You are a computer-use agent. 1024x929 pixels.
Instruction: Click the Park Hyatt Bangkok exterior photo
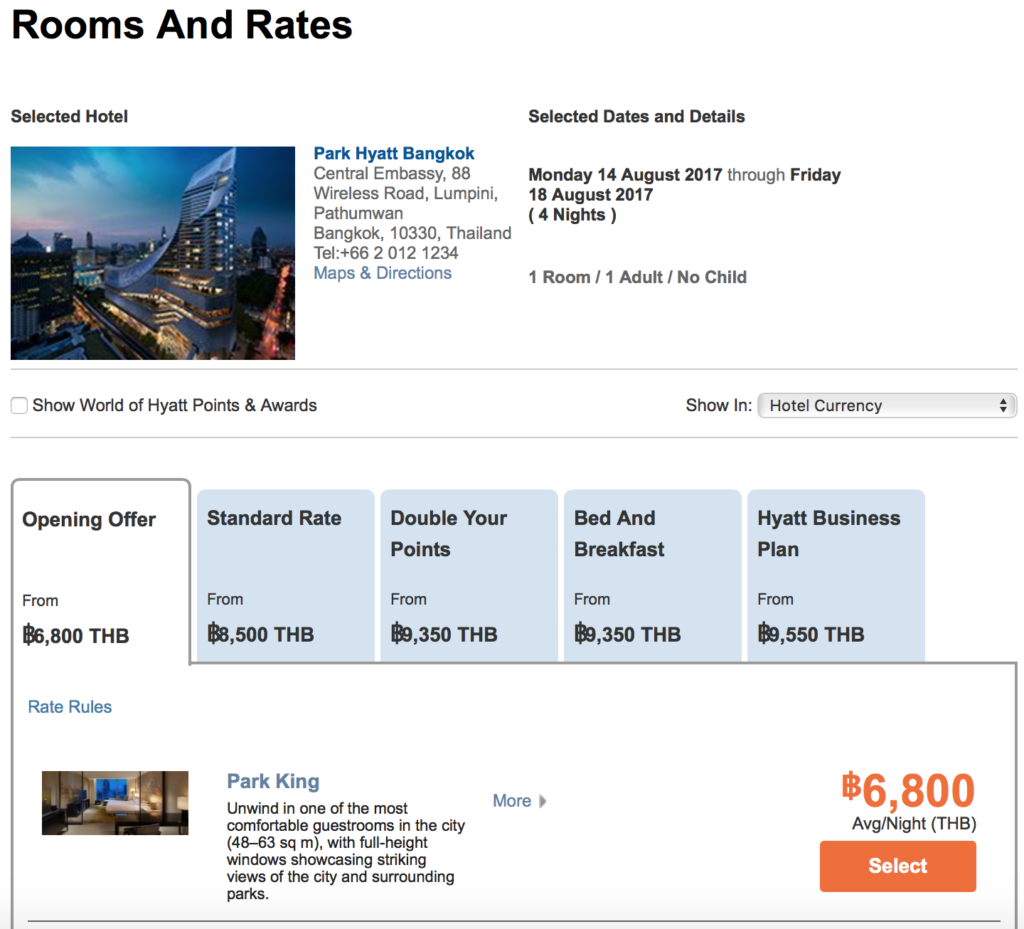click(152, 252)
